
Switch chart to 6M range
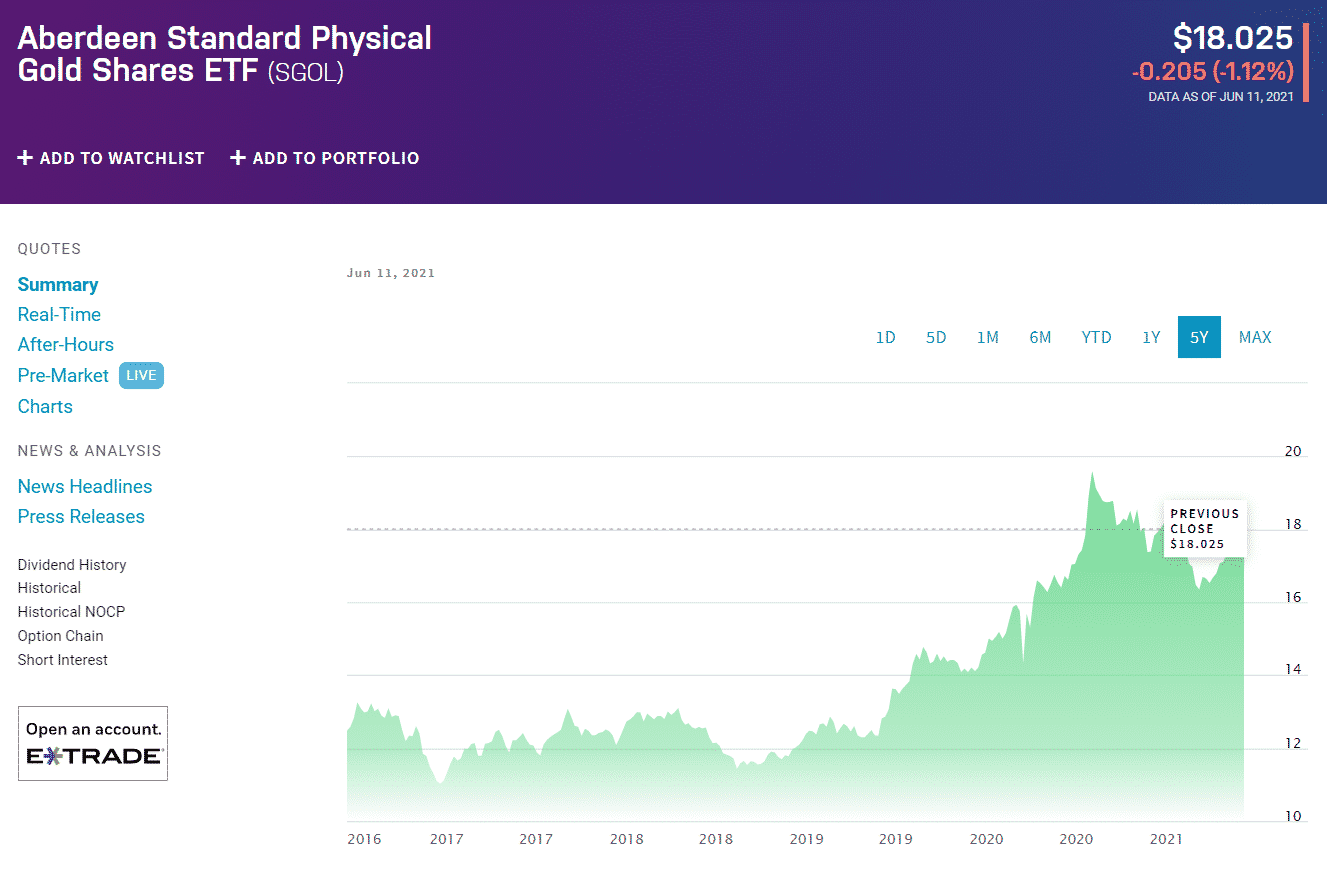[x=1040, y=337]
